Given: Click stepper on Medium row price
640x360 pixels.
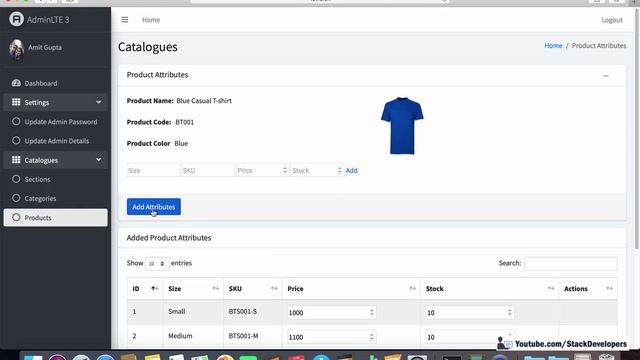Looking at the screenshot, I should click(x=371, y=337).
